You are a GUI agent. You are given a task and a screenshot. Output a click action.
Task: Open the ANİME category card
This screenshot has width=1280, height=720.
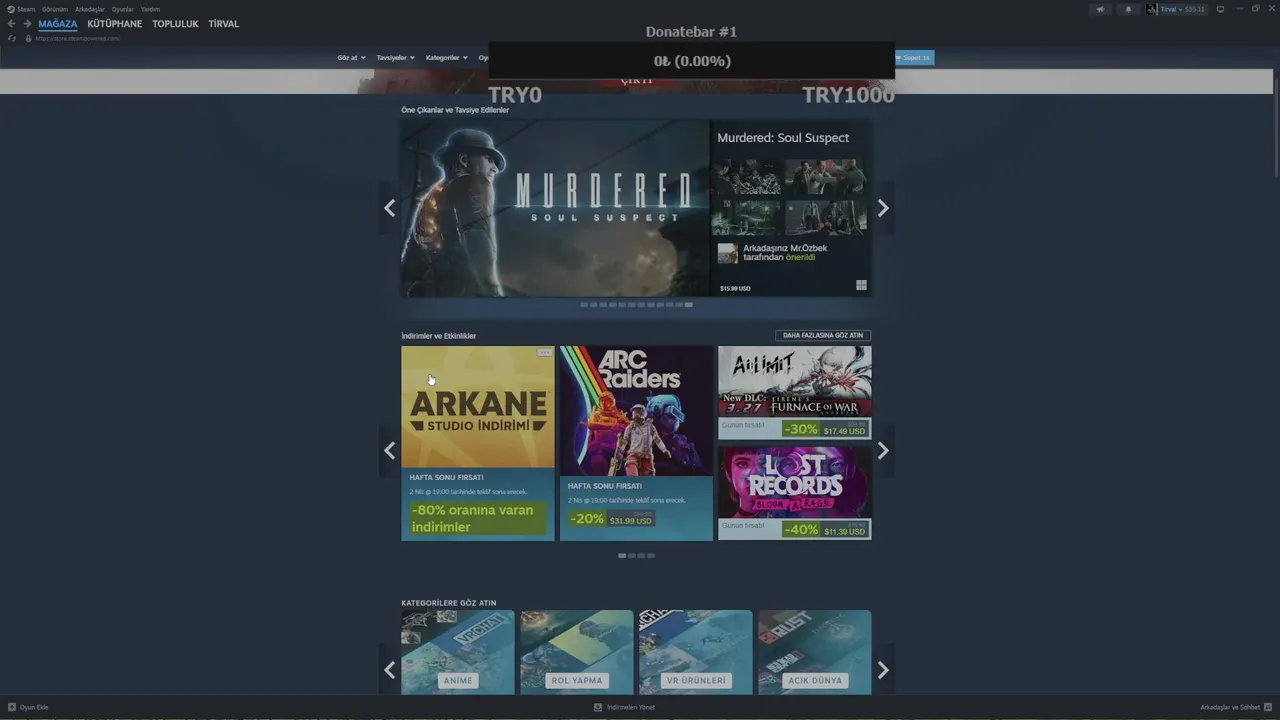click(x=458, y=652)
